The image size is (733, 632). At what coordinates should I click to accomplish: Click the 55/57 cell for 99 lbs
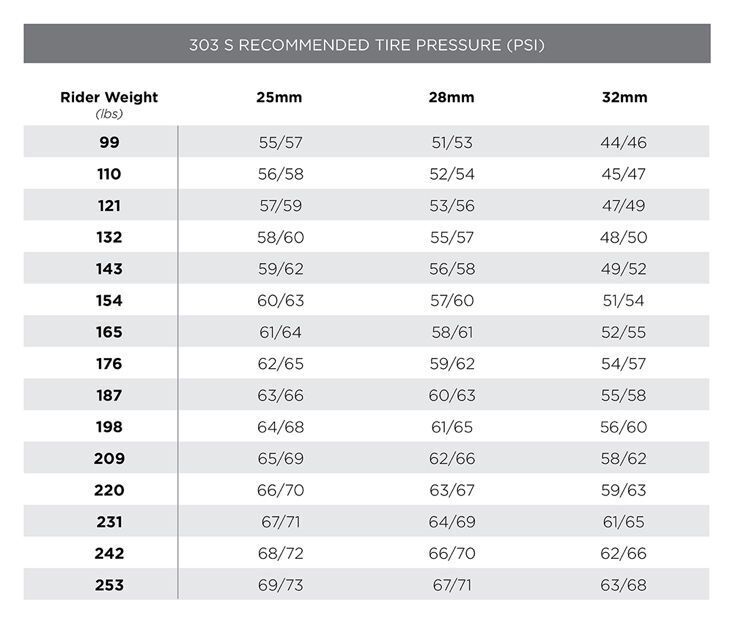pos(280,142)
